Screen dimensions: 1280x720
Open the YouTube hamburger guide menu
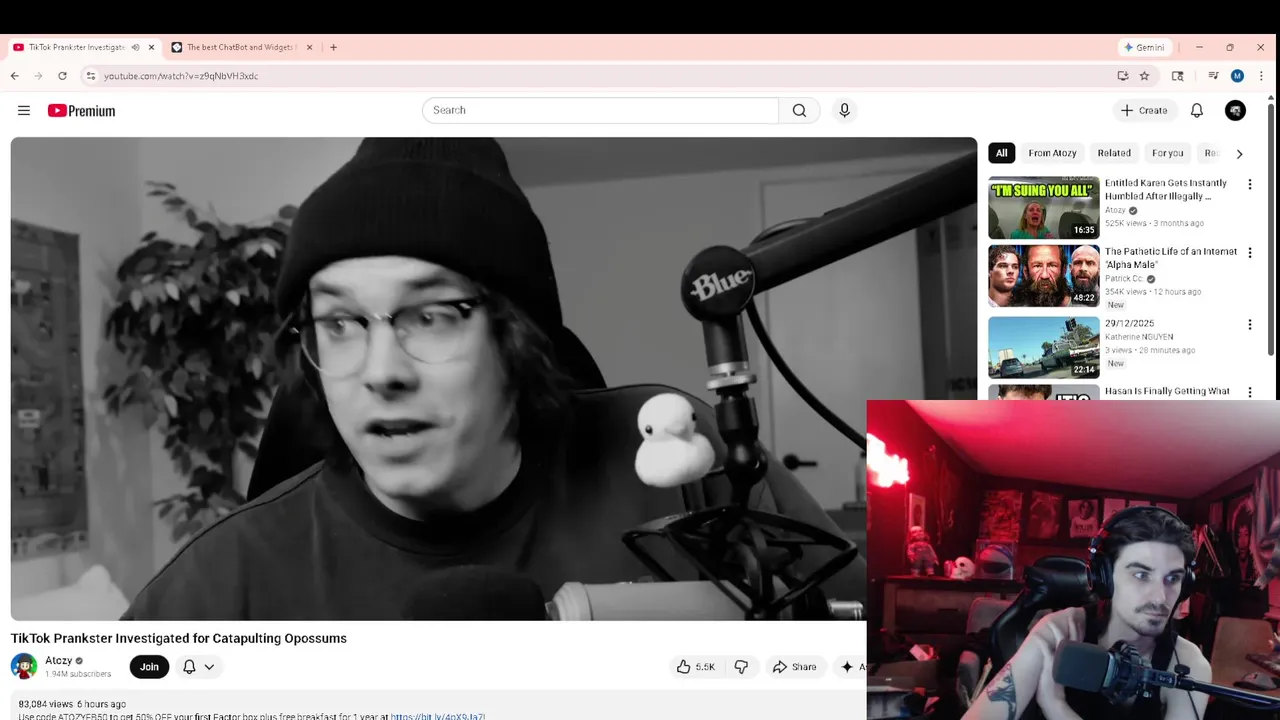[x=24, y=111]
